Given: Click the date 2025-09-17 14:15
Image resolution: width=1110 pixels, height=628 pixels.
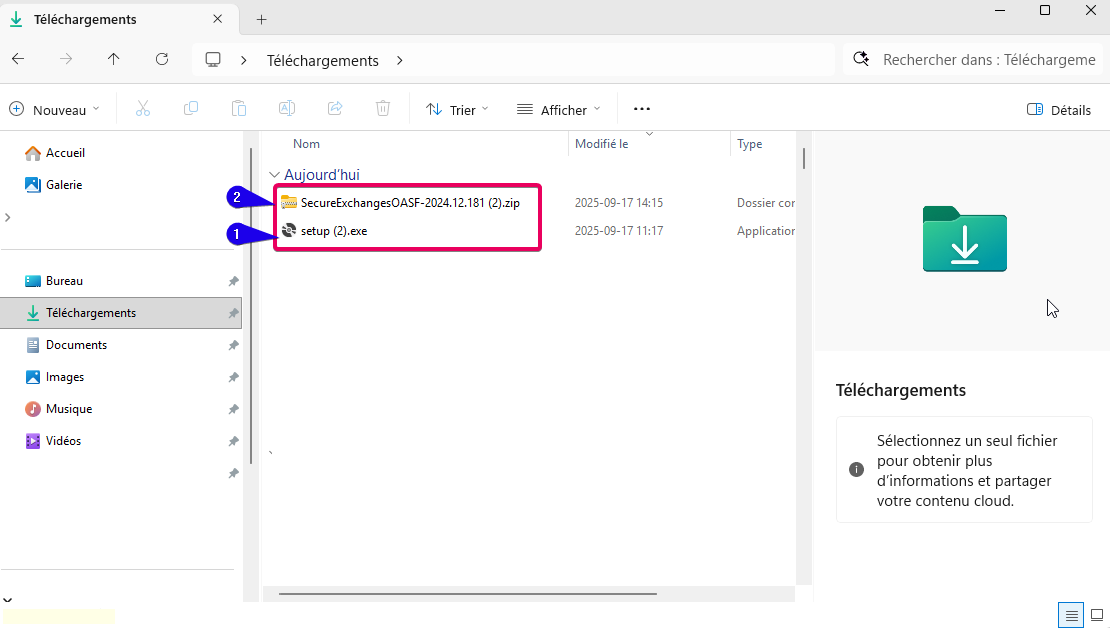Looking at the screenshot, I should click(x=619, y=202).
